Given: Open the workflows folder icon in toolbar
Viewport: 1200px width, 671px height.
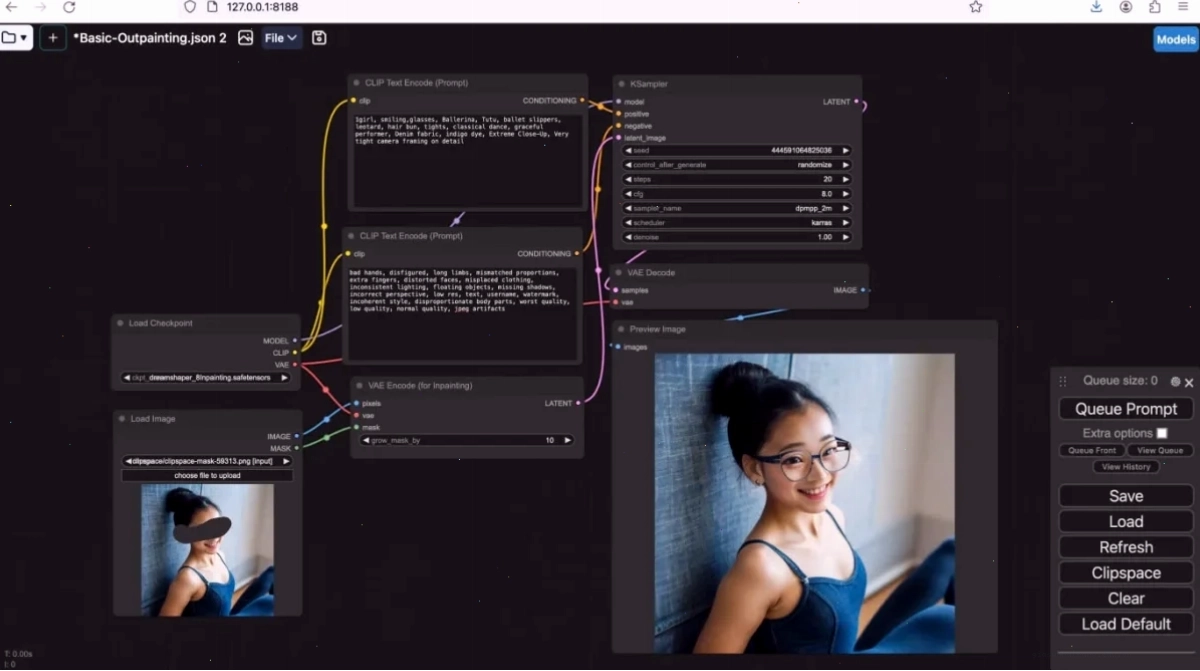Looking at the screenshot, I should point(16,38).
